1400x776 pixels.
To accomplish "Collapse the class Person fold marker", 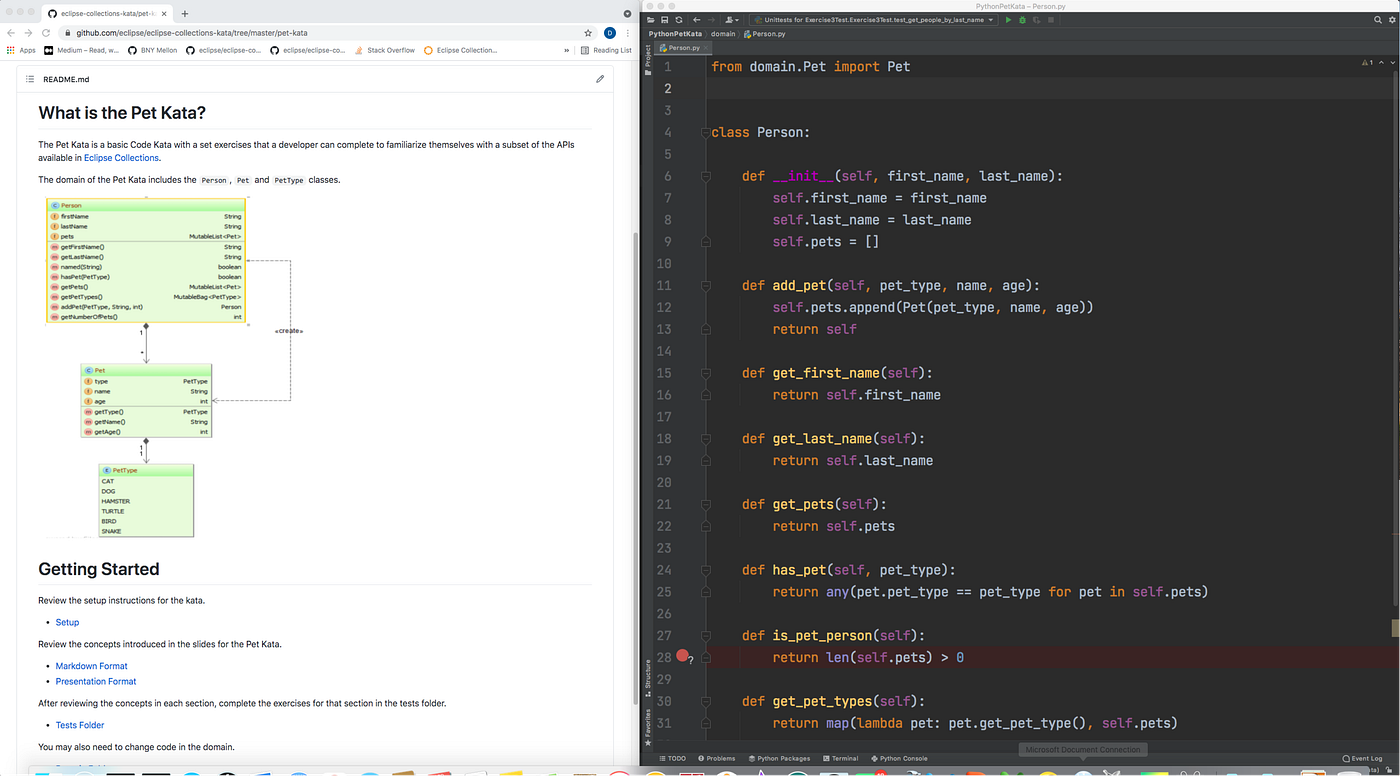I will coord(706,132).
